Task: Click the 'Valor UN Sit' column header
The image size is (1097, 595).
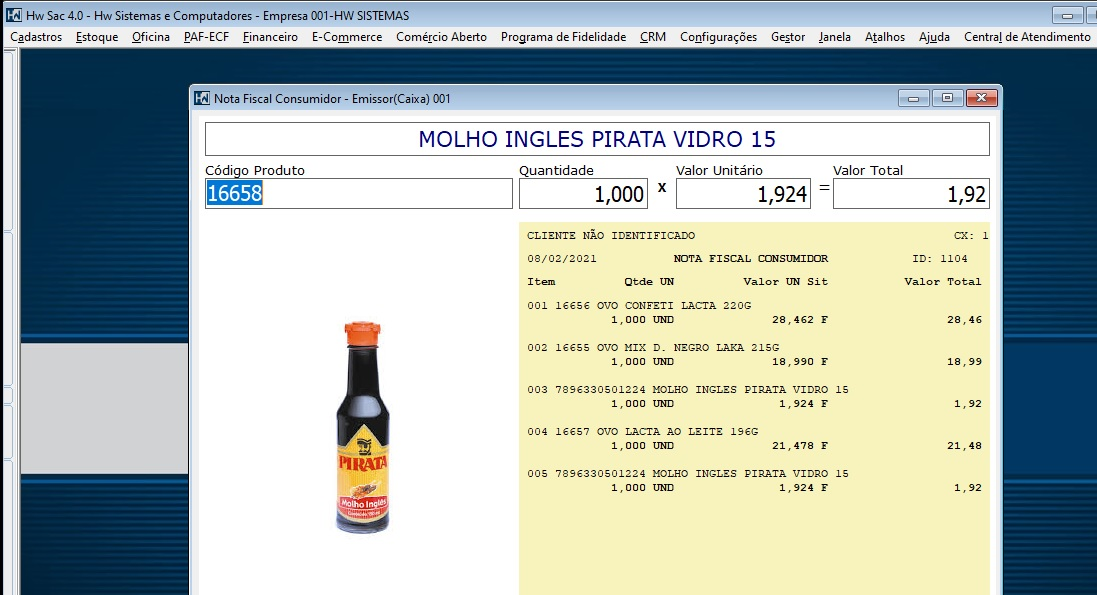Action: coord(786,282)
